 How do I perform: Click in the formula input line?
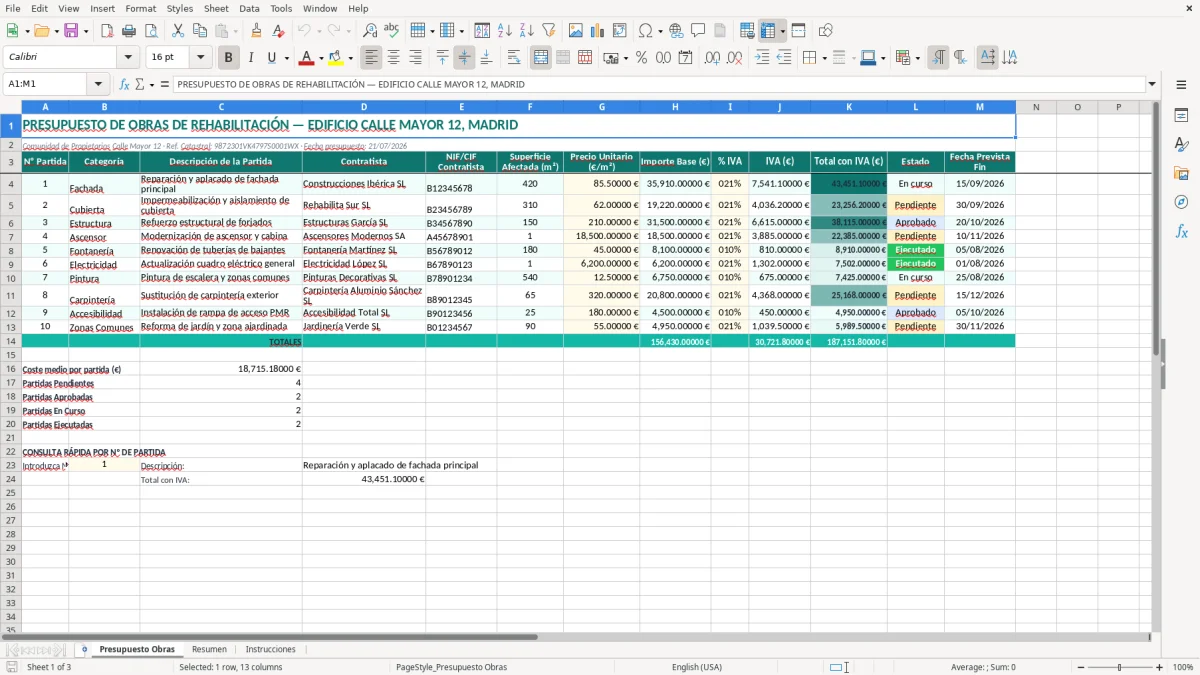pos(658,84)
